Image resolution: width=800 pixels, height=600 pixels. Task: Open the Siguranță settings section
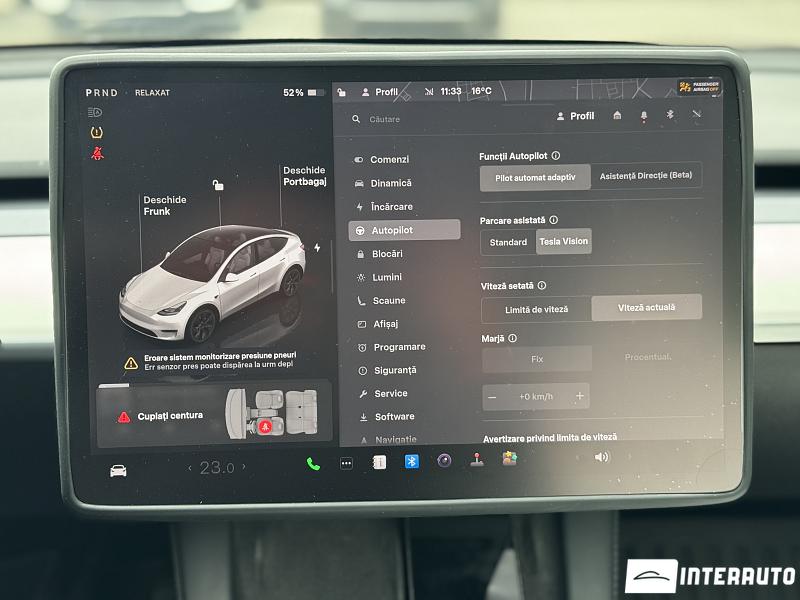(395, 370)
